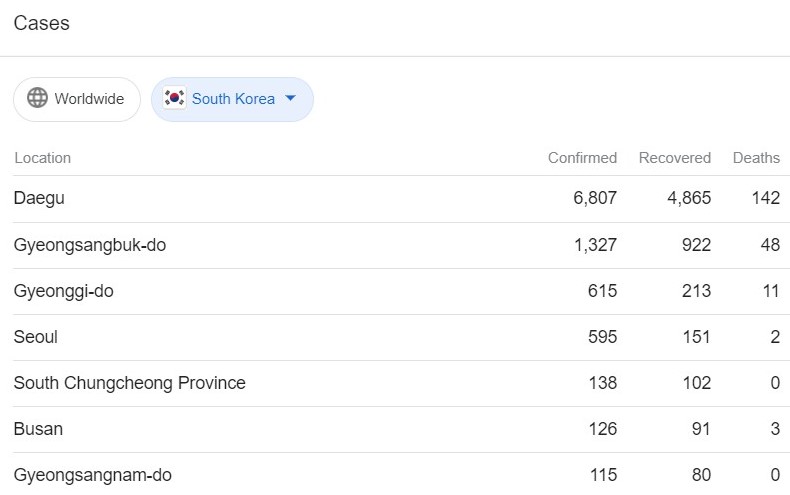Open the South Korea region selector
Image resolution: width=790 pixels, height=495 pixels.
pyautogui.click(x=232, y=99)
